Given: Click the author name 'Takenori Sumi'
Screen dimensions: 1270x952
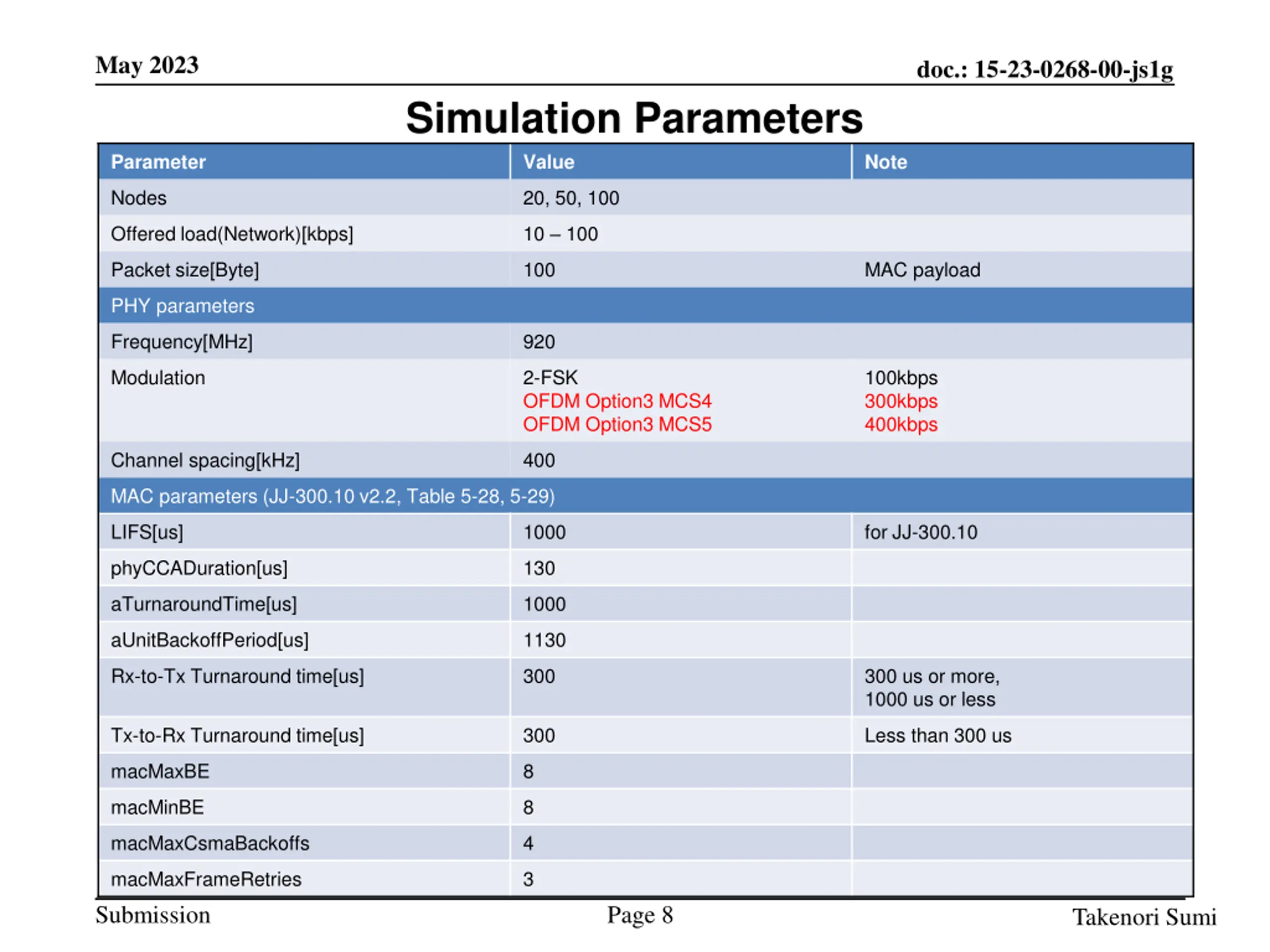Looking at the screenshot, I should click(x=1144, y=917).
